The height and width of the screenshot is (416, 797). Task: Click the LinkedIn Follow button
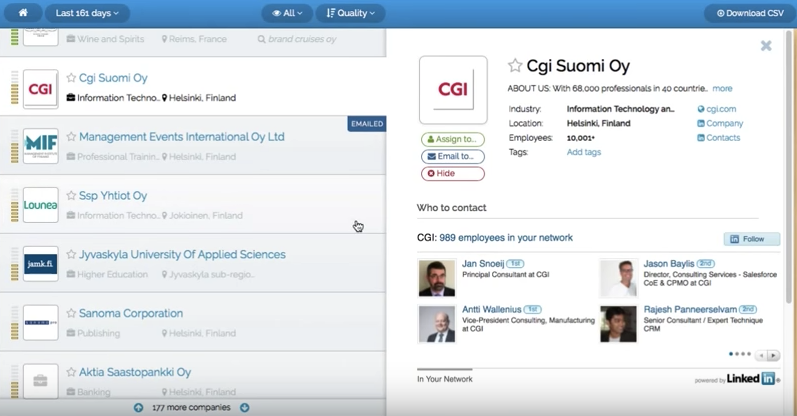[x=752, y=239]
